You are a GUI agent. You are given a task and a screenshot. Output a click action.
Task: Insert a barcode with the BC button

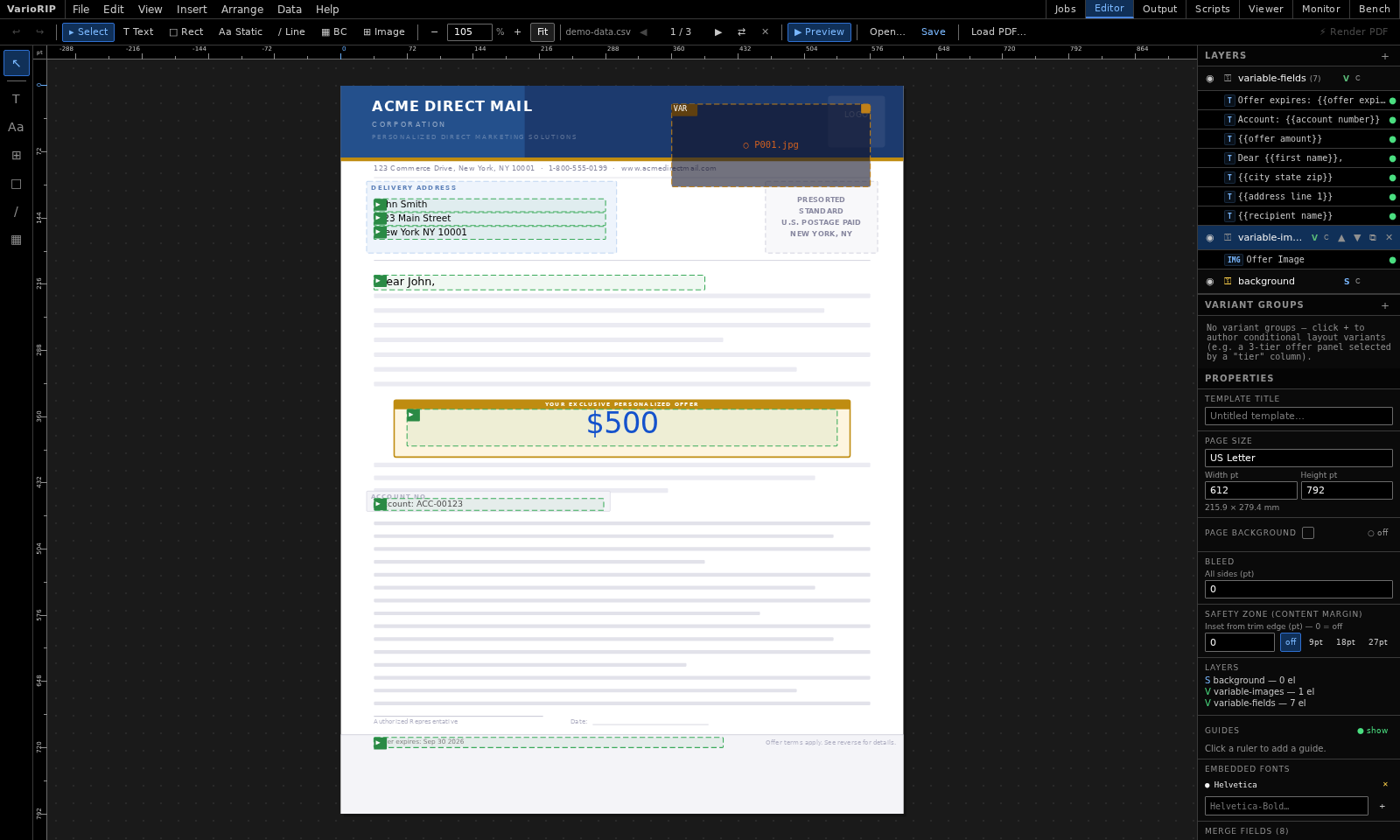coord(334,32)
